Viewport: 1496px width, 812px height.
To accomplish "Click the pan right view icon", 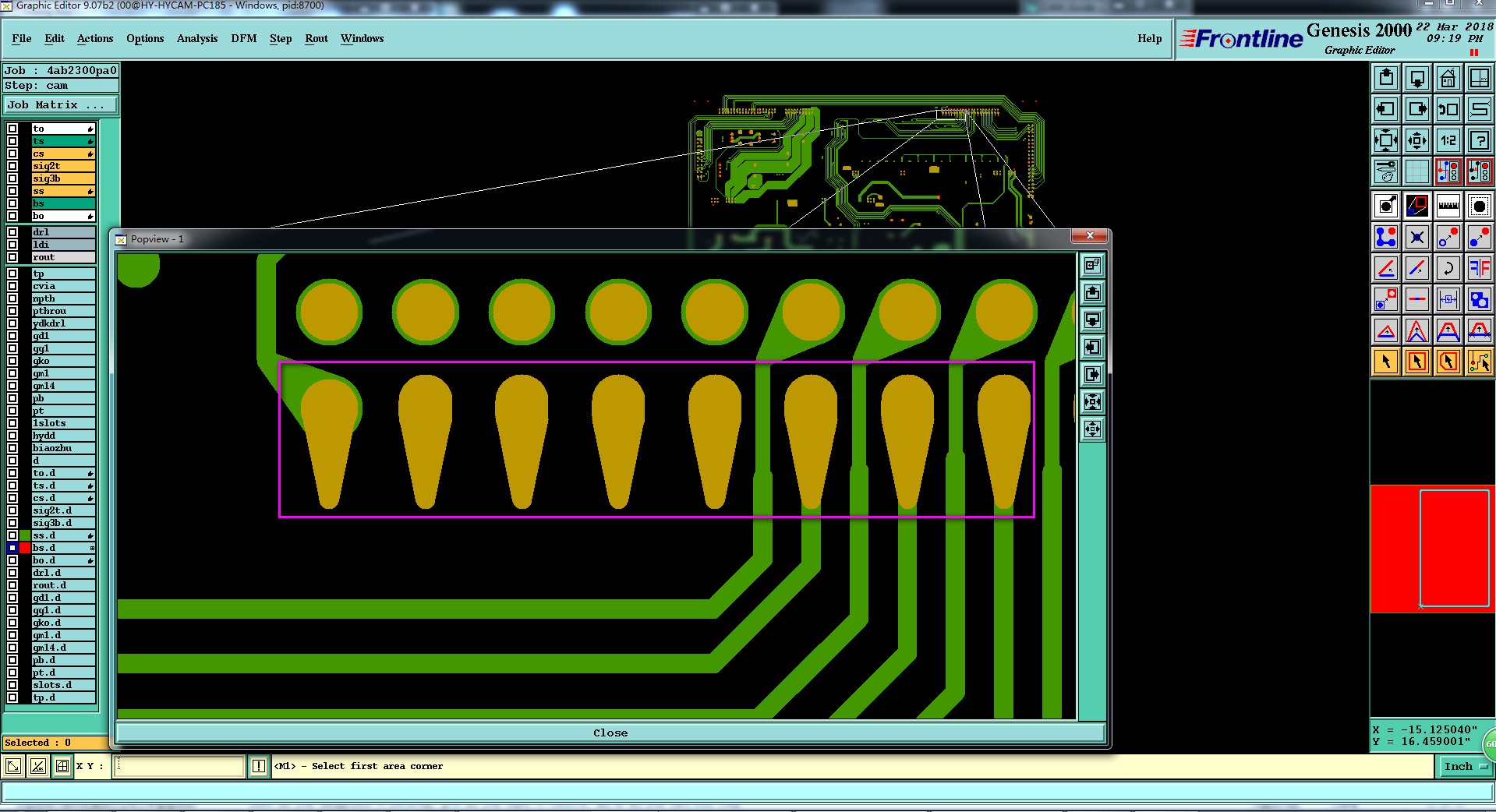I will pos(1417,109).
